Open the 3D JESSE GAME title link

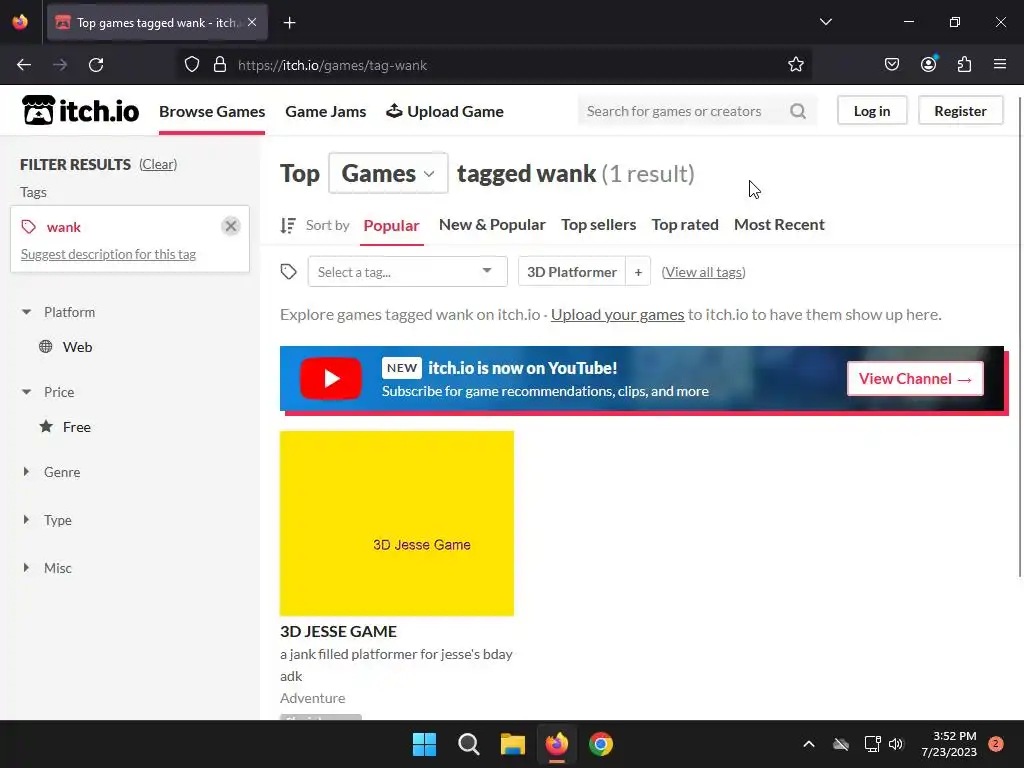(338, 632)
